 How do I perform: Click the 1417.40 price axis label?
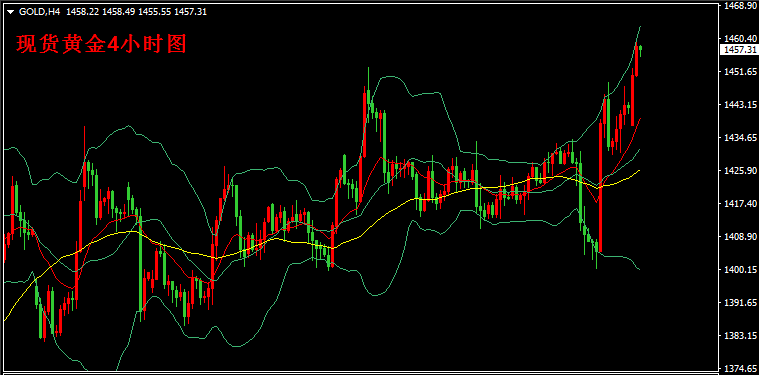[740, 204]
